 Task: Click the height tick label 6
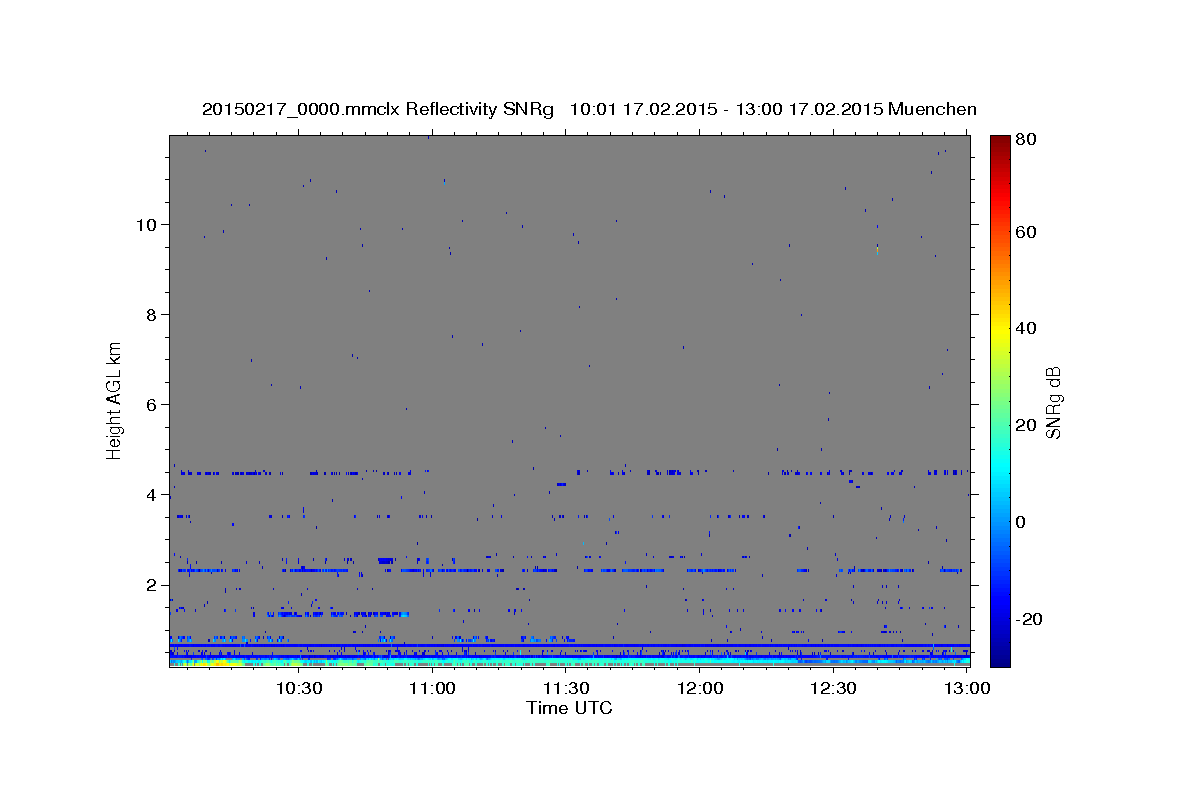pyautogui.click(x=151, y=404)
